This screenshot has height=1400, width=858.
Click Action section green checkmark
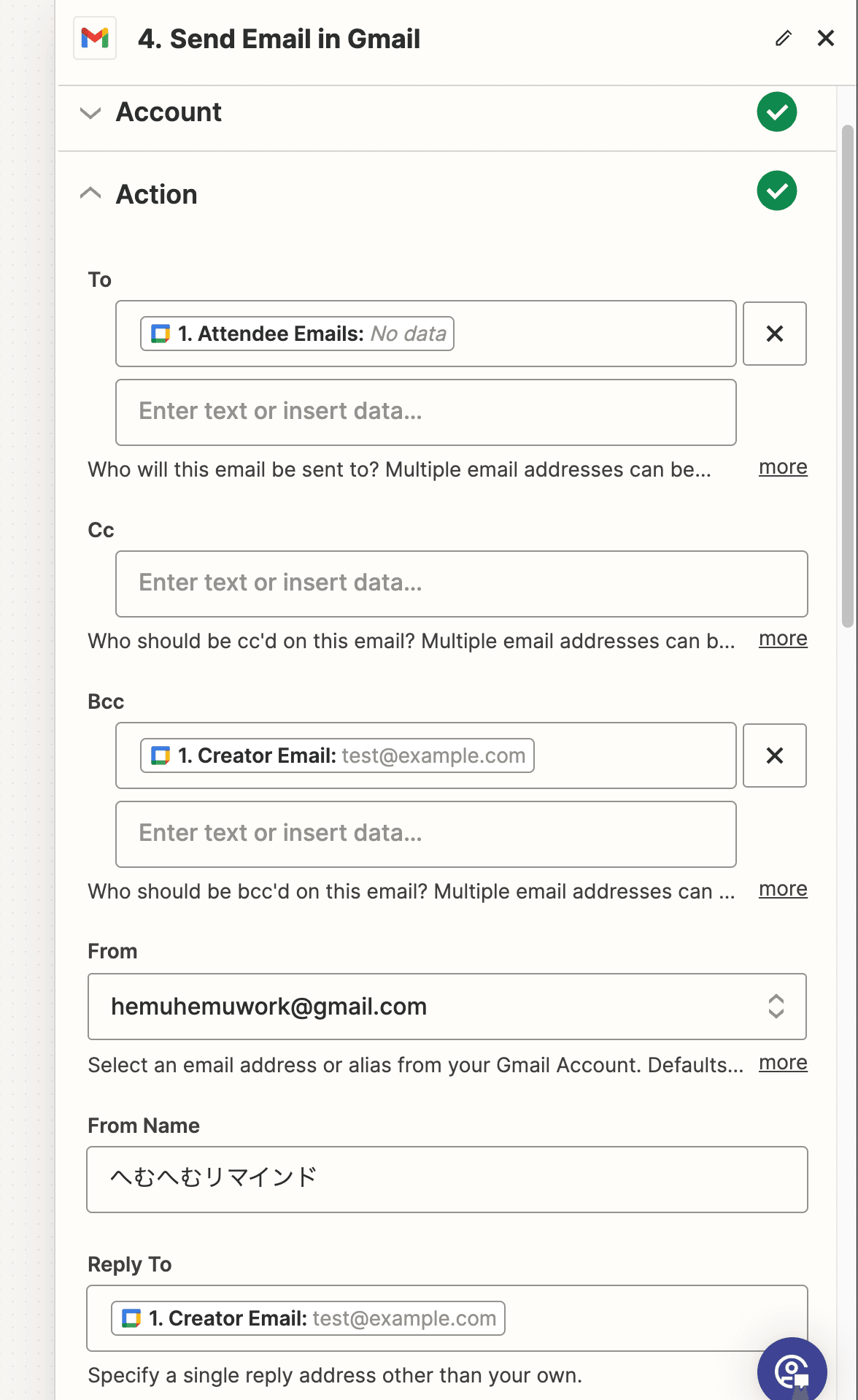click(777, 191)
